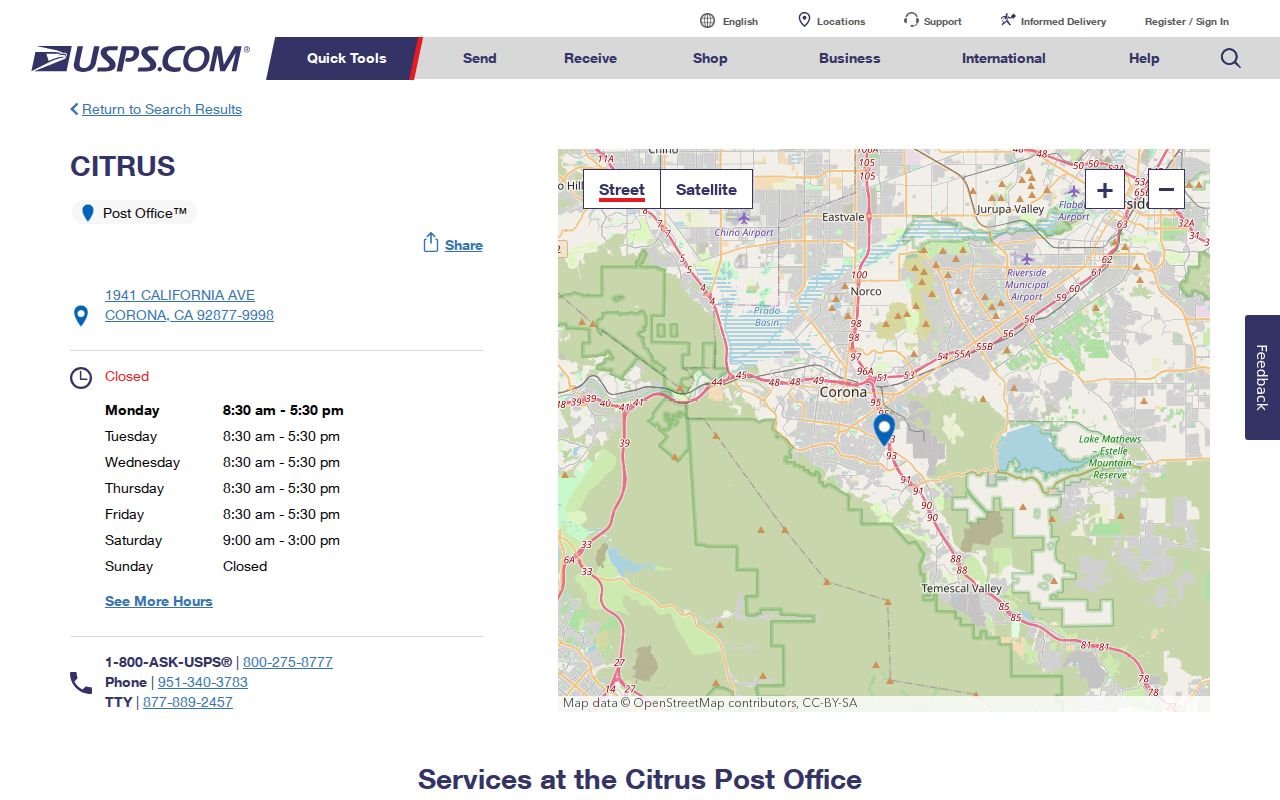Screen dimensions: 1280x800
Task: Open Informed Delivery link
Action: click(1064, 21)
